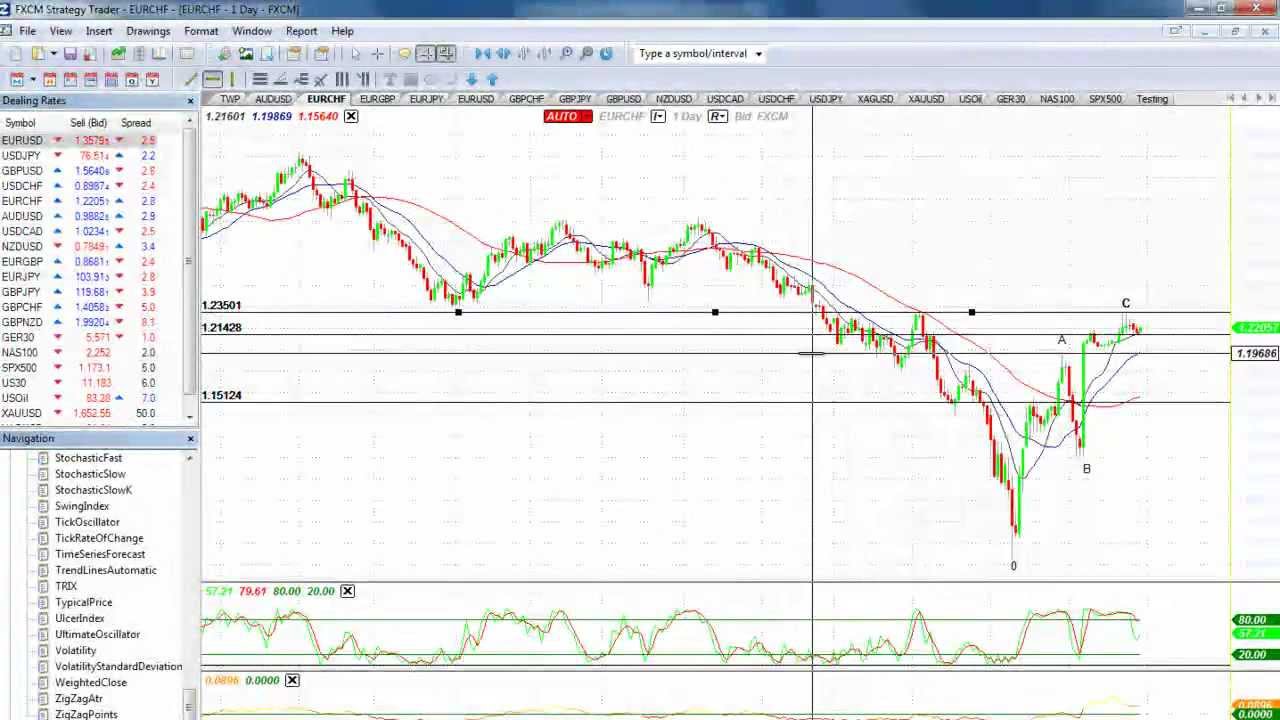The image size is (1280, 720).
Task: Click the Type a symbol/interval input field
Action: click(x=693, y=54)
